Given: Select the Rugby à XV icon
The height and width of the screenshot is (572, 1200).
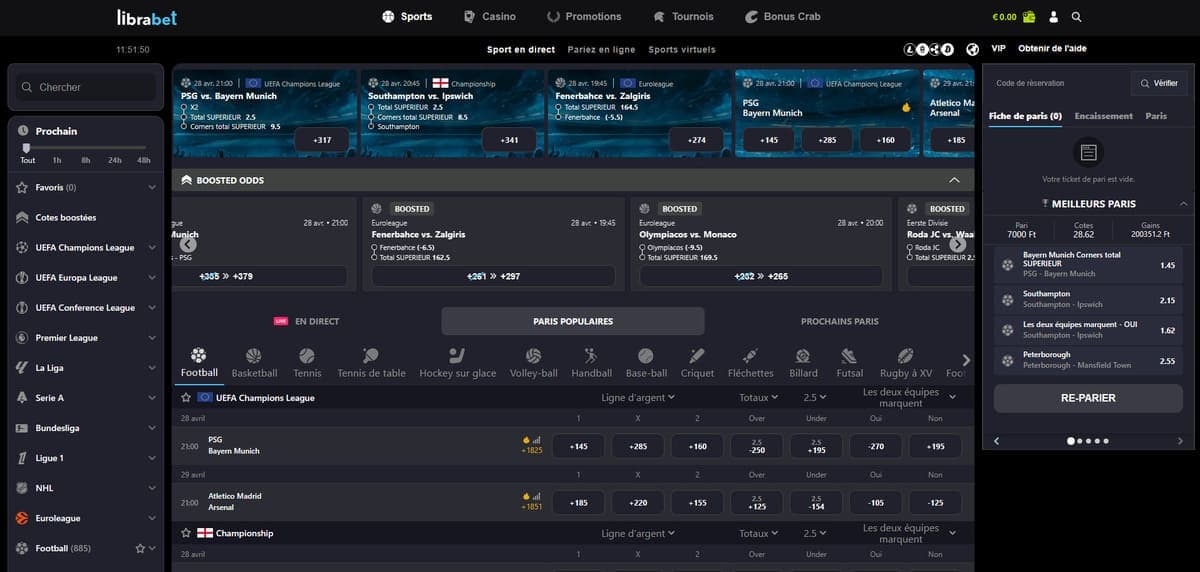Looking at the screenshot, I should coord(905,364).
